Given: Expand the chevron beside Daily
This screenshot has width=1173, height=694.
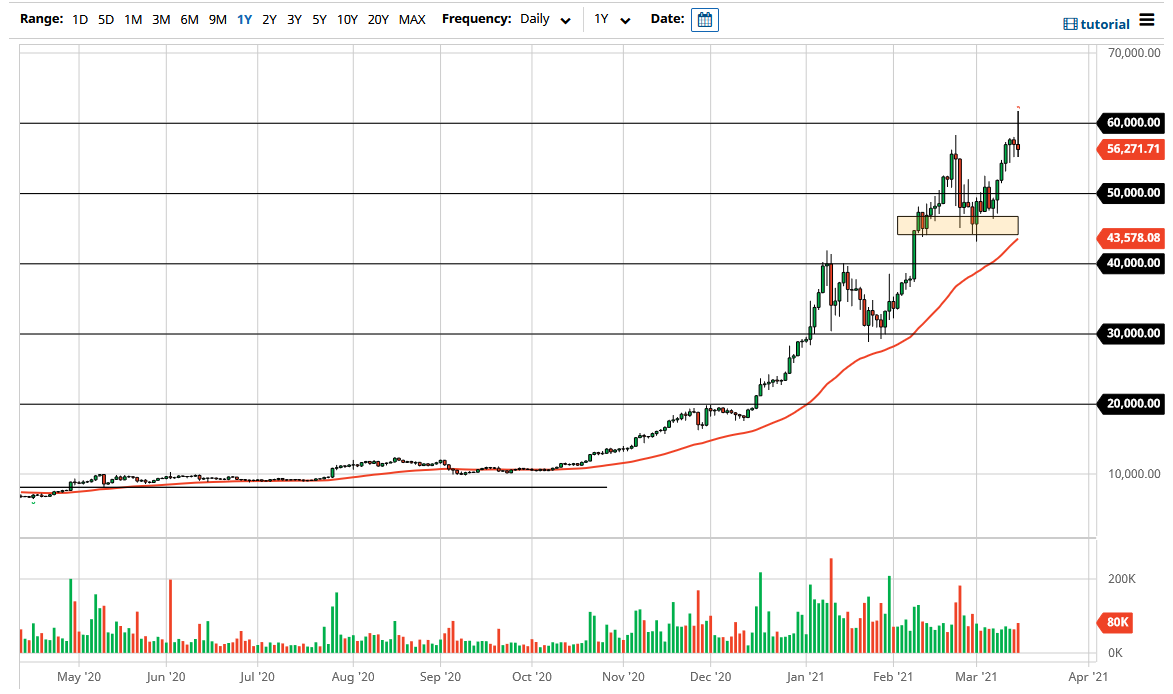Looking at the screenshot, I should (x=565, y=19).
